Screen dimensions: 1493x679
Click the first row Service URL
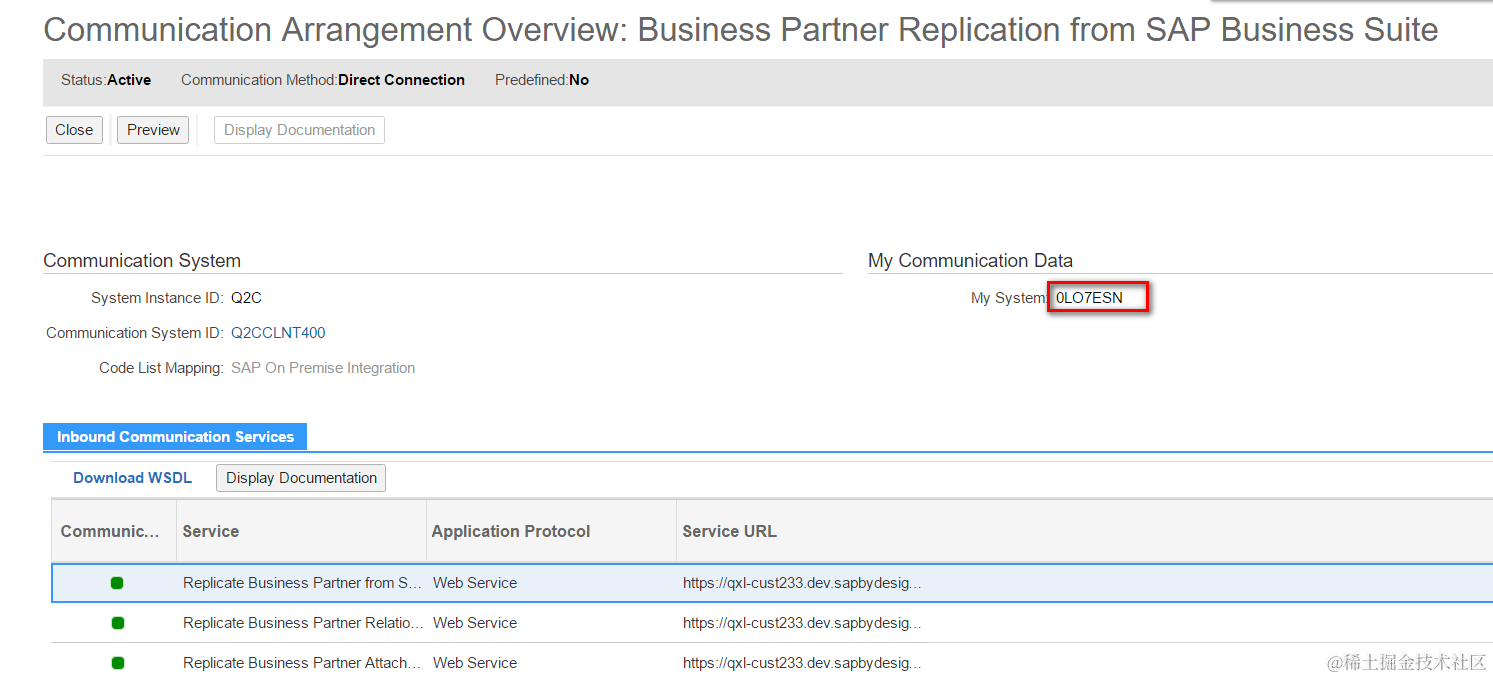[802, 583]
